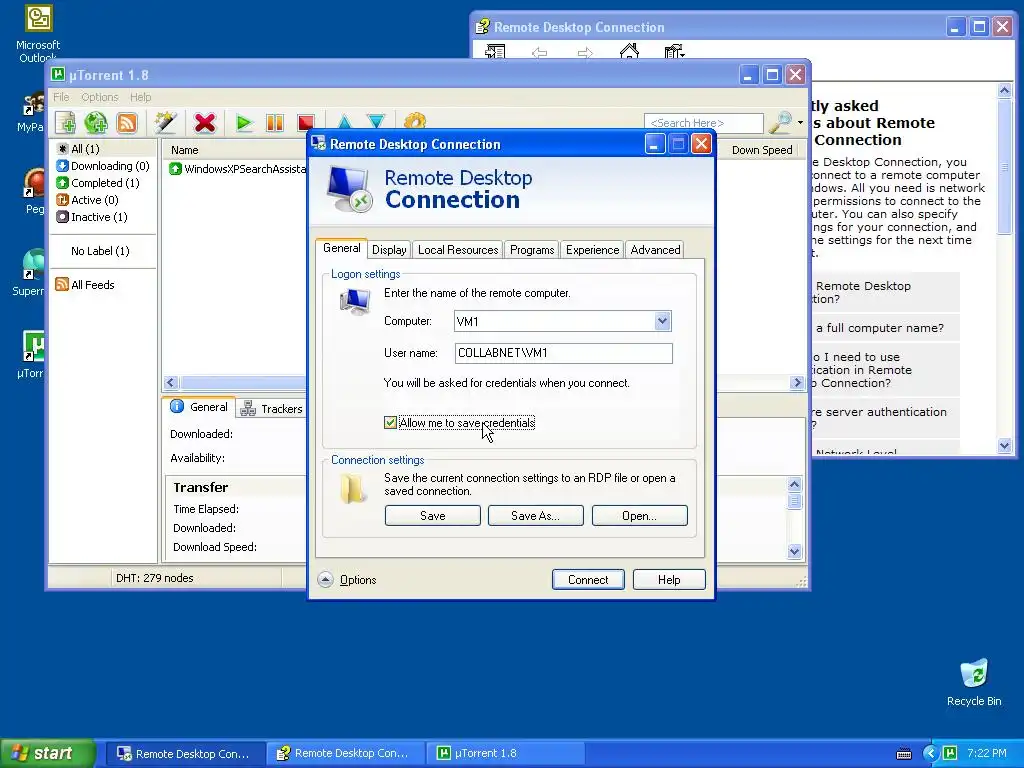
Task: Select Active (0) in sidebar
Action: [88, 200]
